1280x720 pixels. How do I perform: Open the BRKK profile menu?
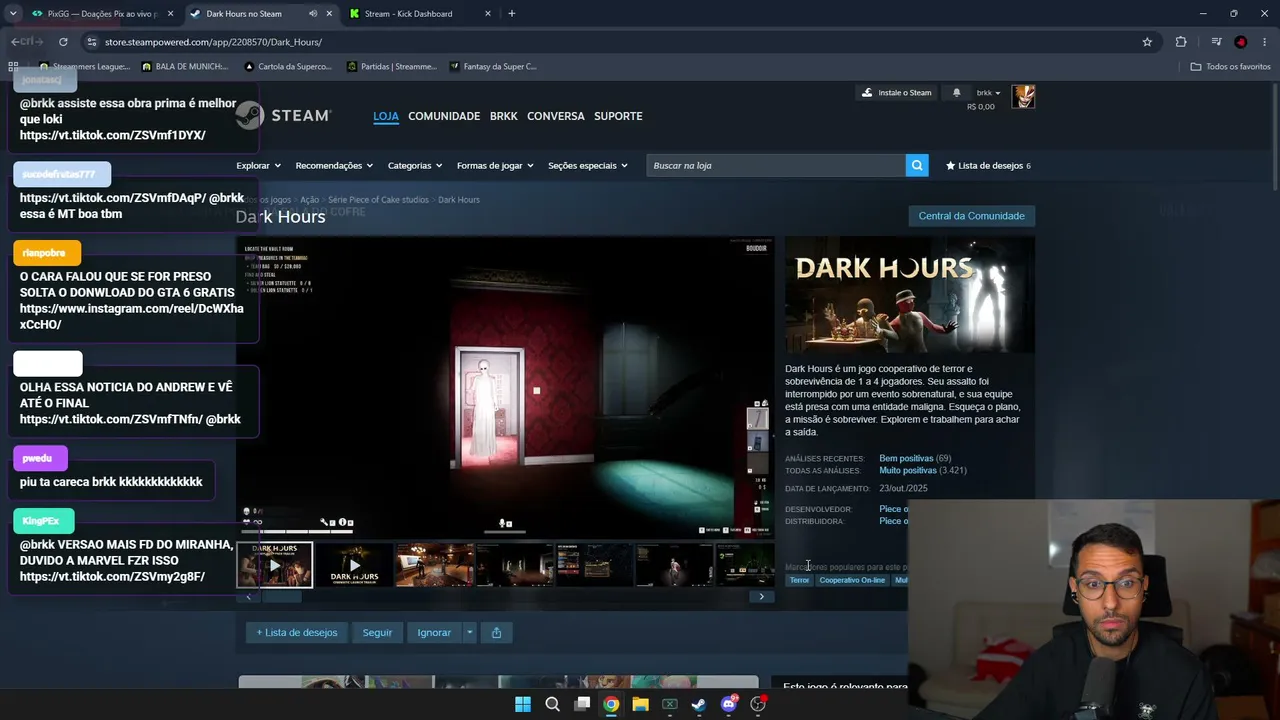pos(504,116)
